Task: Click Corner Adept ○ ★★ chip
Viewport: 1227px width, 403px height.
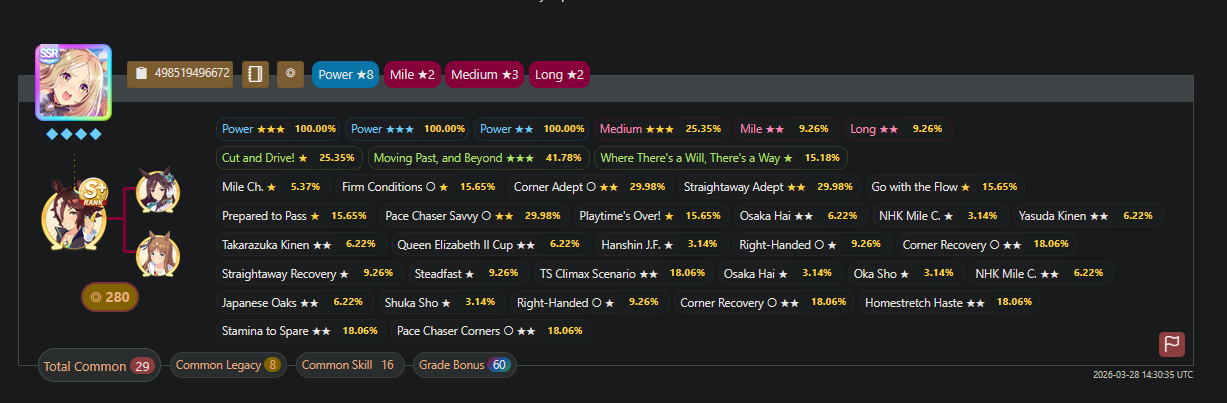Action: 589,187
